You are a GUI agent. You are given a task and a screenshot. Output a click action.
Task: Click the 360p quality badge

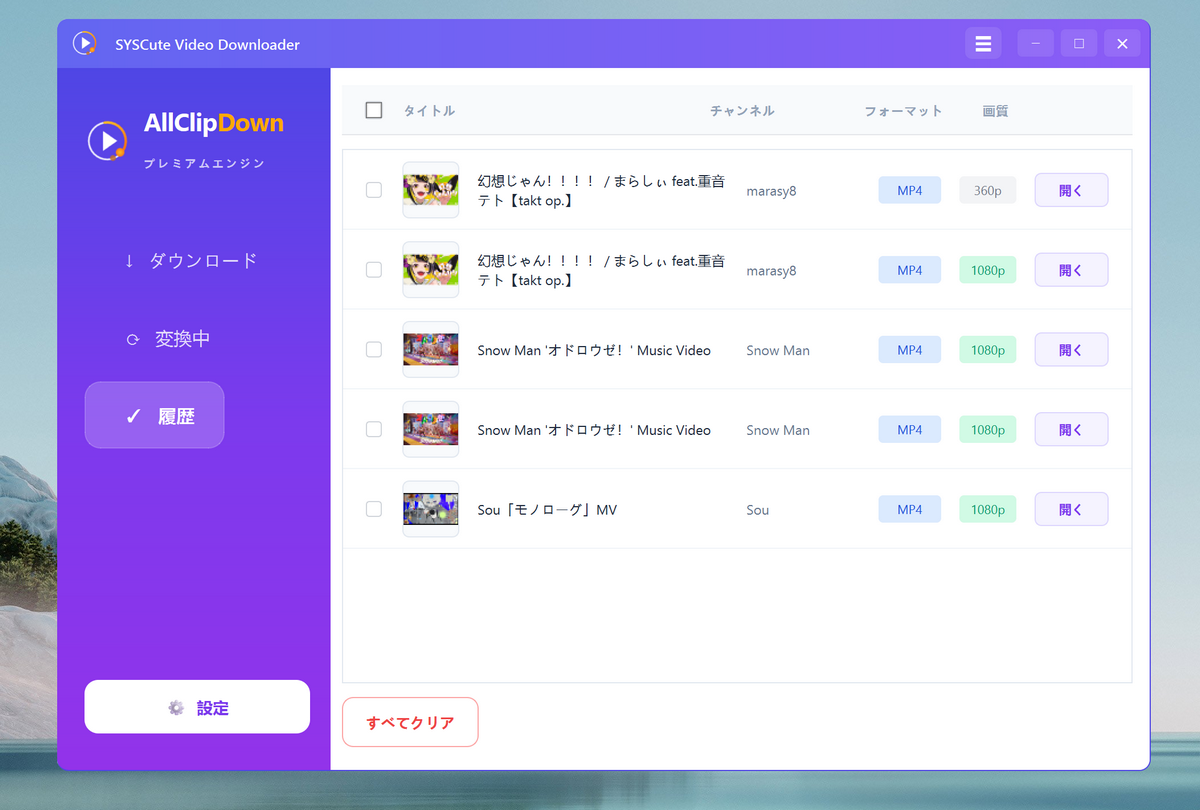pos(987,190)
